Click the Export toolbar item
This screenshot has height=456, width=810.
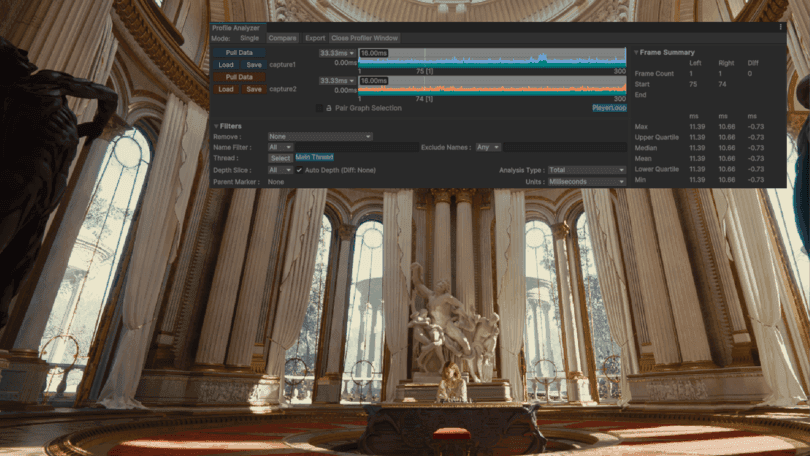pyautogui.click(x=315, y=38)
